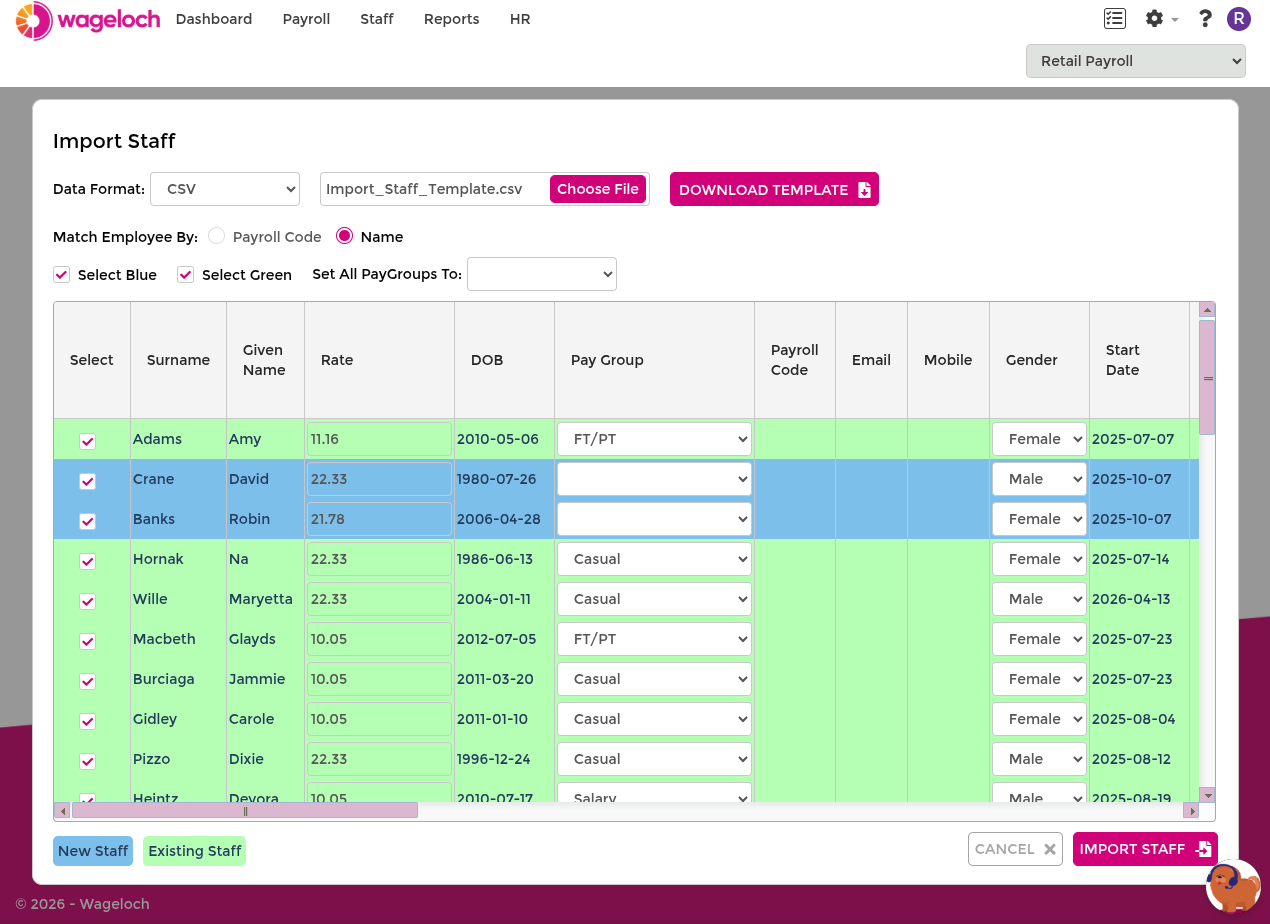The width and height of the screenshot is (1270, 924).
Task: Open Pay Group dropdown for Crane
Action: click(654, 479)
